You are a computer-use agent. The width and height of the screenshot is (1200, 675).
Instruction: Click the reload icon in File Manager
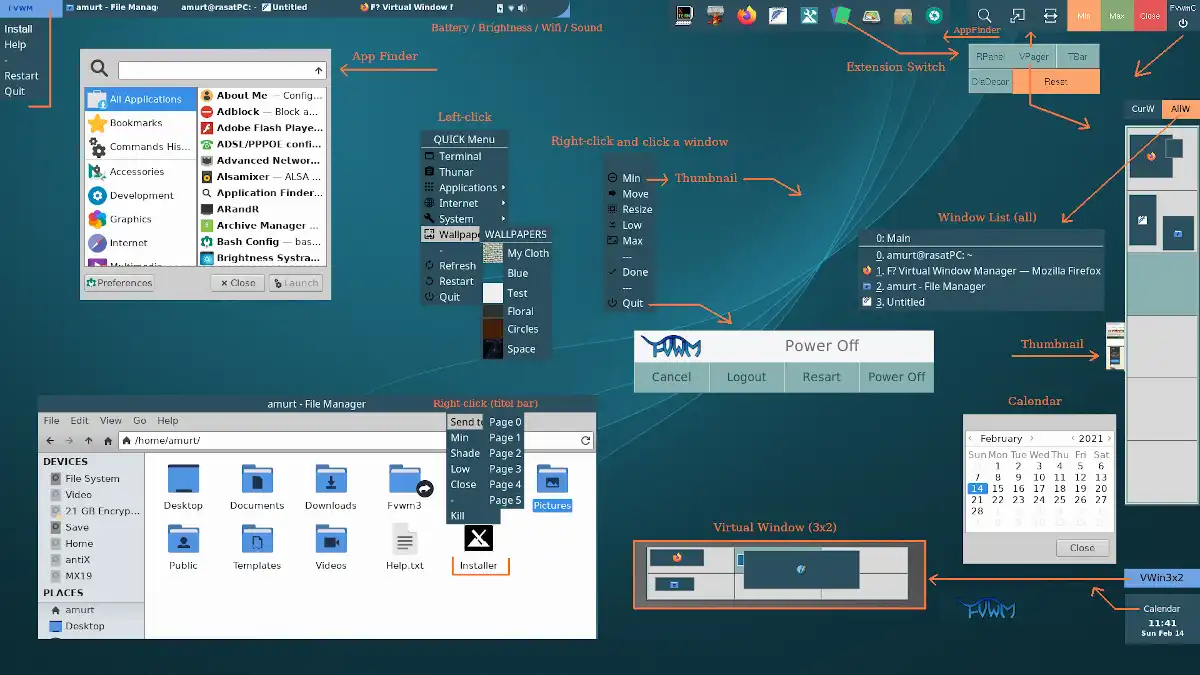[586, 441]
